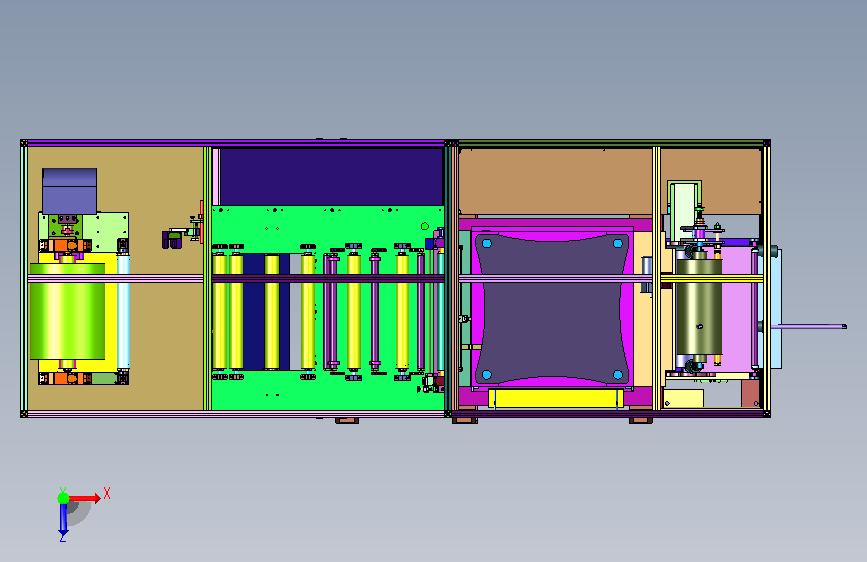Select the pale green upright bracket above olive cylinder

pyautogui.click(x=685, y=210)
